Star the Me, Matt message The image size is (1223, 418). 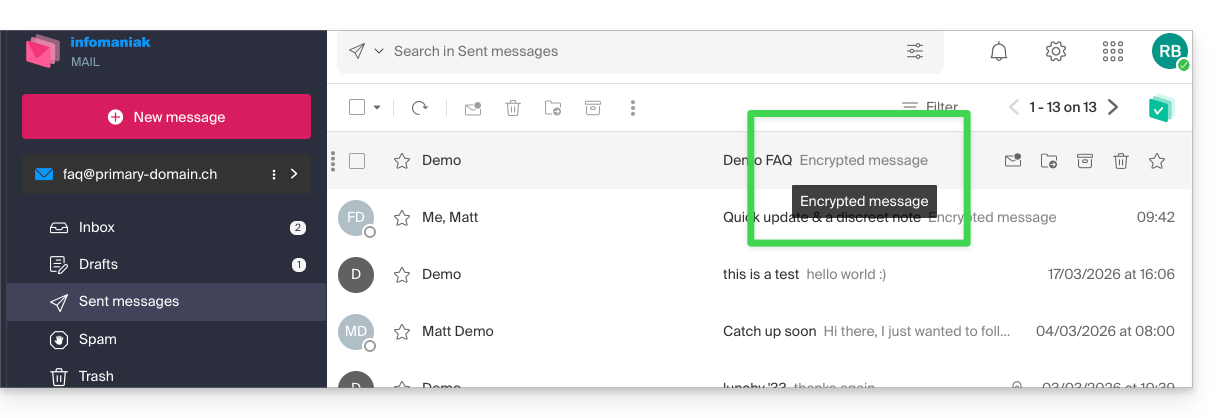(402, 217)
